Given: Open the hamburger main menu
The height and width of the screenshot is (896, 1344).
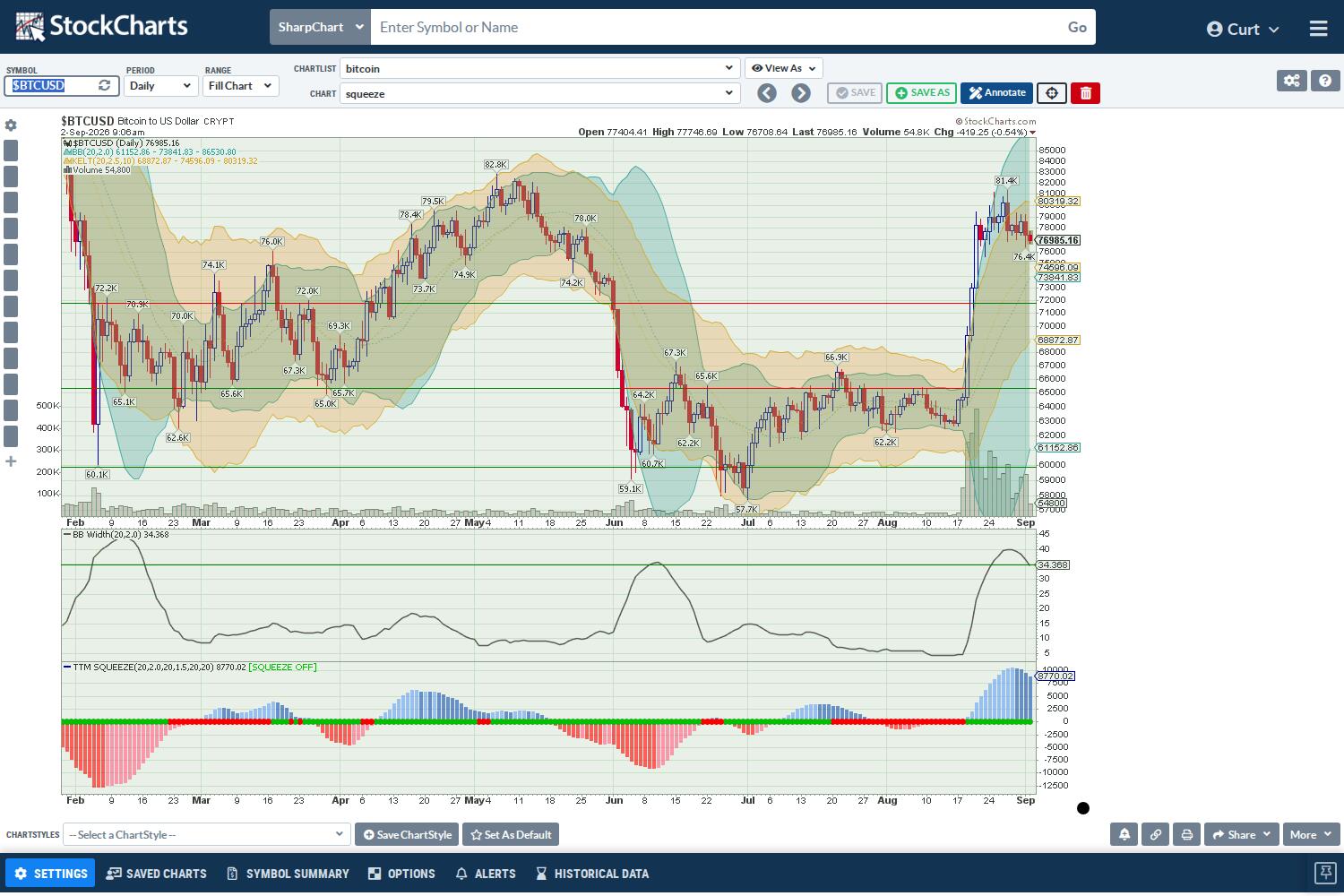Looking at the screenshot, I should [1318, 29].
